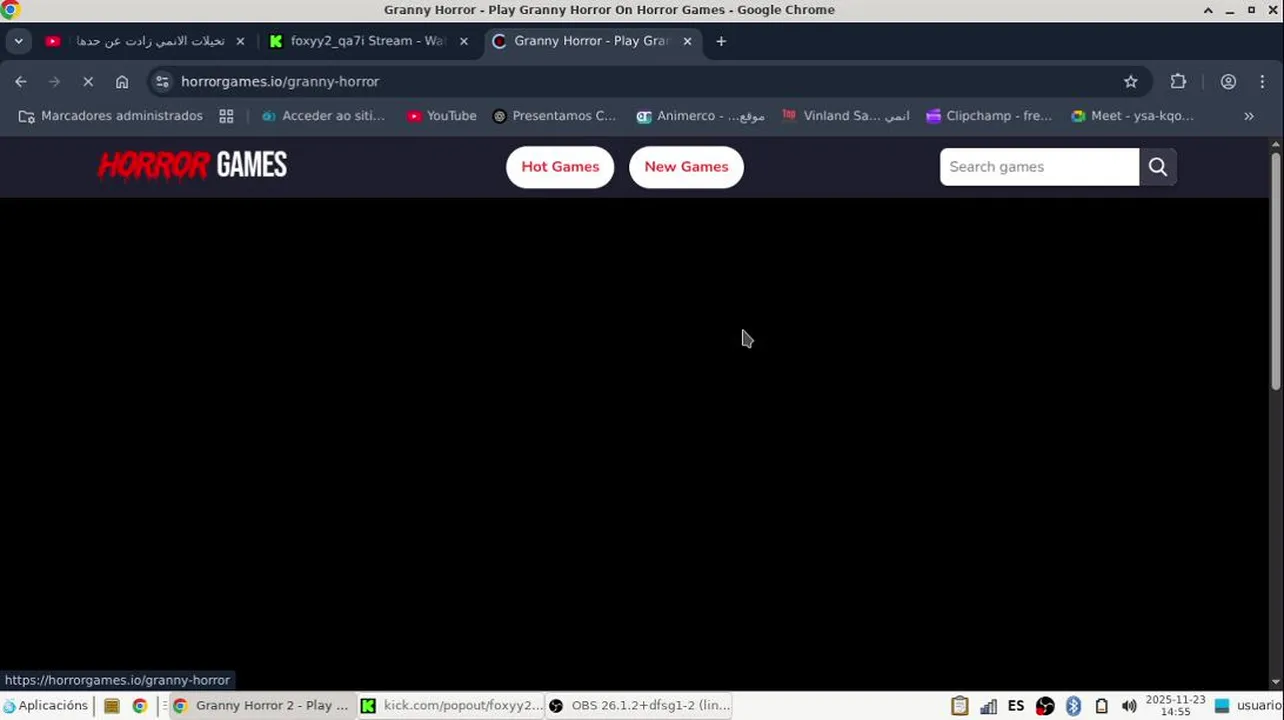The height and width of the screenshot is (720, 1284).
Task: Click the magnifier search button
Action: [x=1158, y=167]
